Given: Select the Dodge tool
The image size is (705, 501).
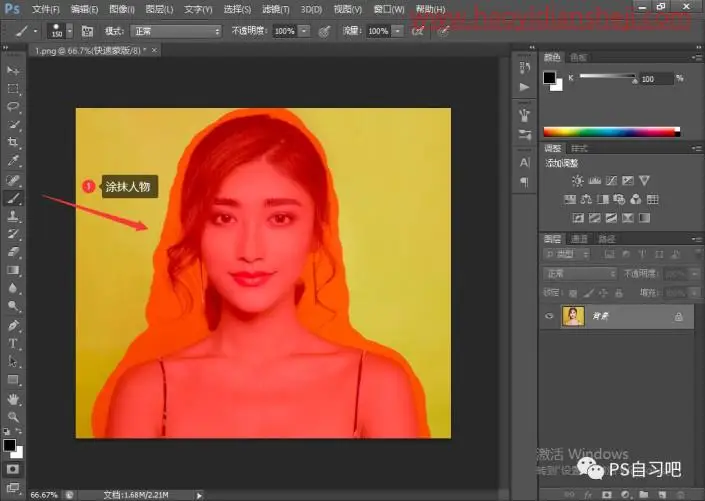Looking at the screenshot, I should pos(13,306).
